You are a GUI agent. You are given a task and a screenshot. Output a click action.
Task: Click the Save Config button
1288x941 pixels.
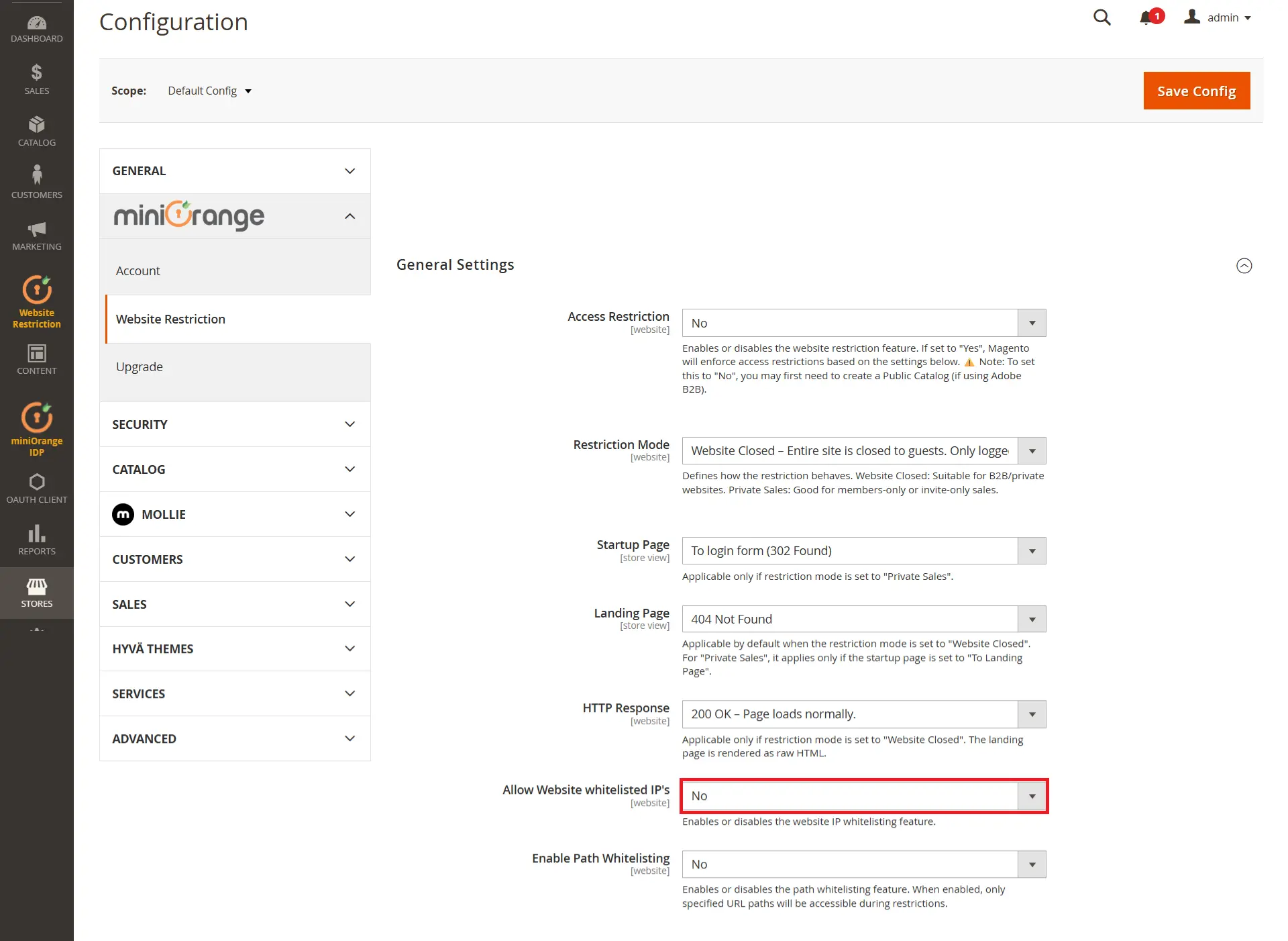tap(1196, 91)
